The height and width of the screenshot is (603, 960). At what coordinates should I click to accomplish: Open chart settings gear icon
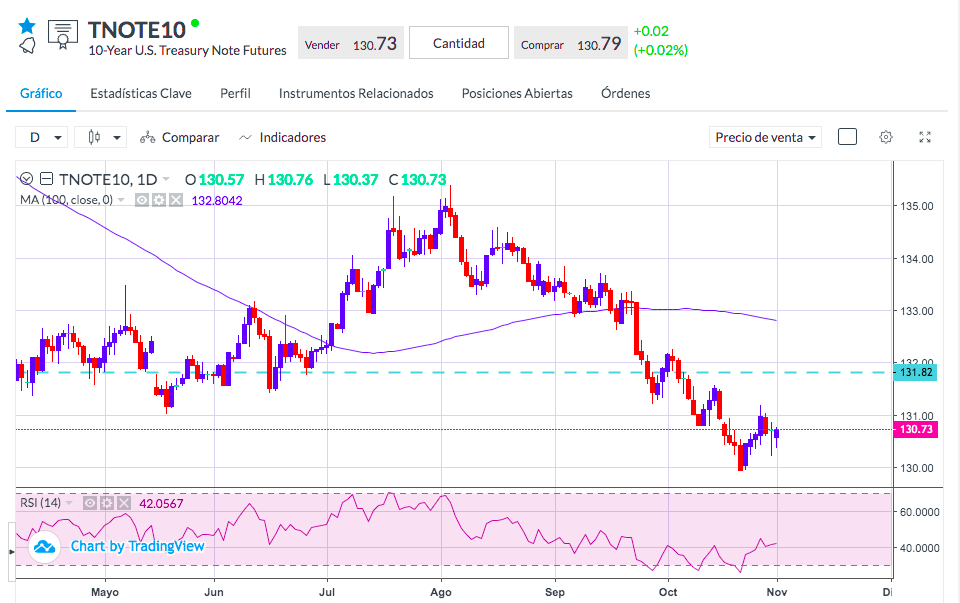(886, 137)
